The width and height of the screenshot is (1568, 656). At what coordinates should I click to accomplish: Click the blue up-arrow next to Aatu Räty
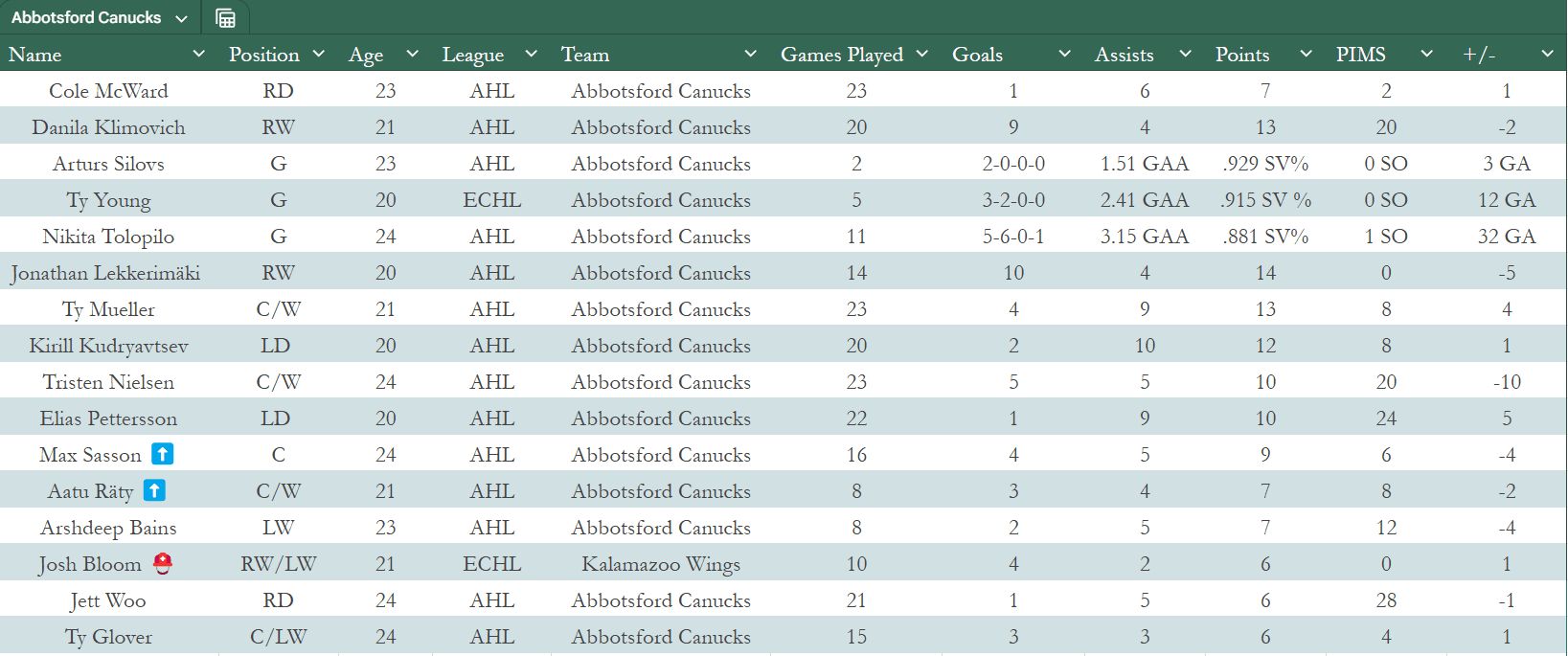coord(154,490)
